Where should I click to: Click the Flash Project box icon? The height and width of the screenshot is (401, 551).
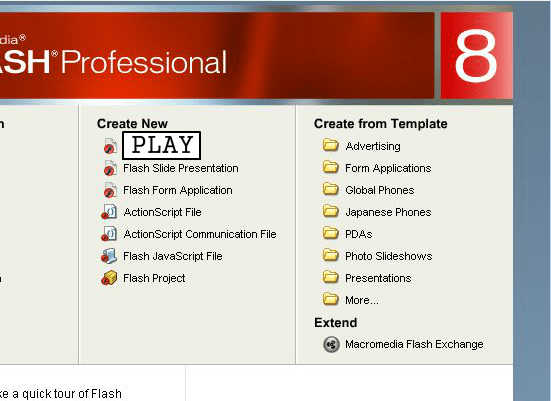click(109, 278)
